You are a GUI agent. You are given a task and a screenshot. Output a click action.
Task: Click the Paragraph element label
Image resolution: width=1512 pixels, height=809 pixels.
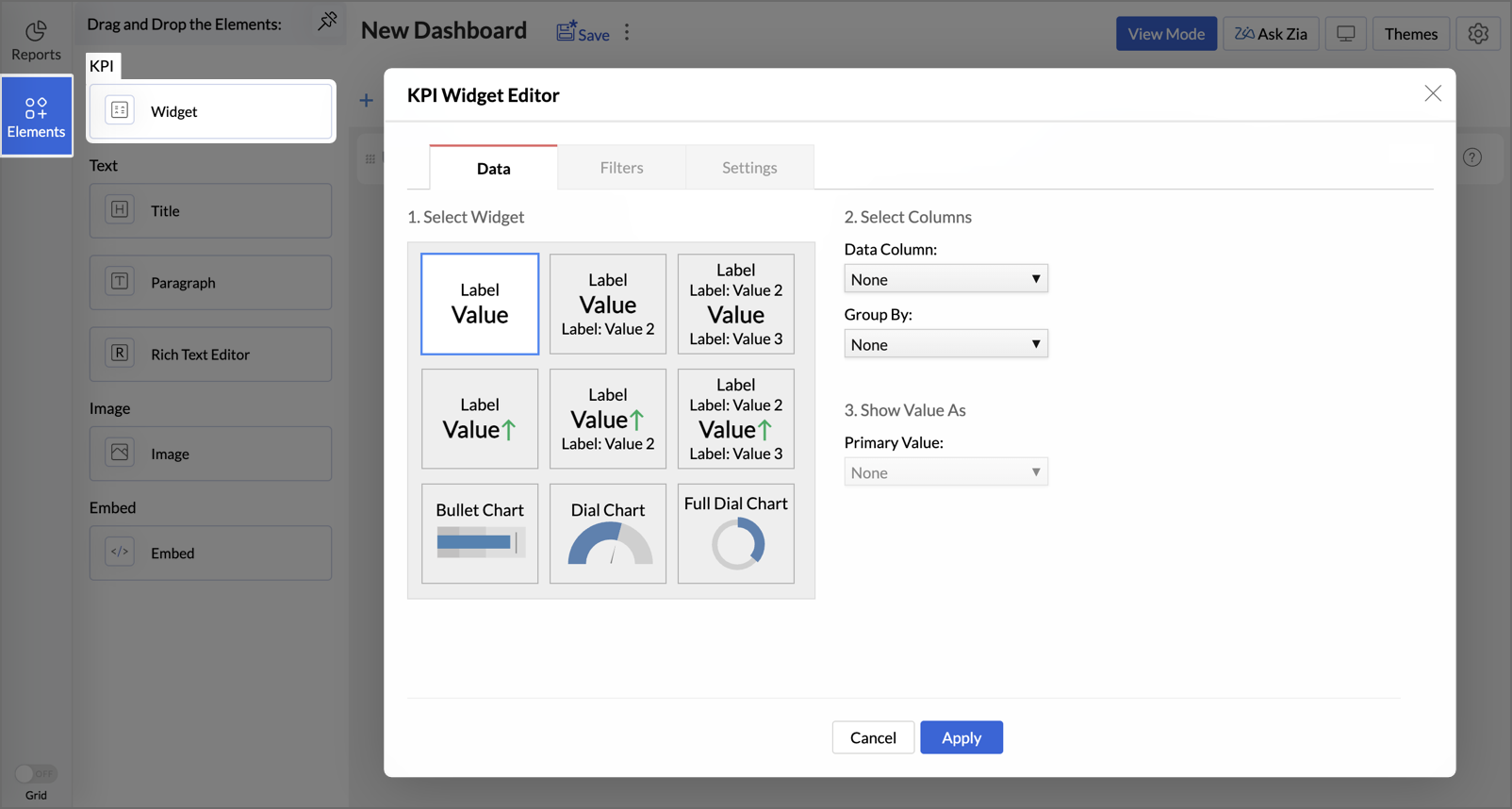point(183,283)
